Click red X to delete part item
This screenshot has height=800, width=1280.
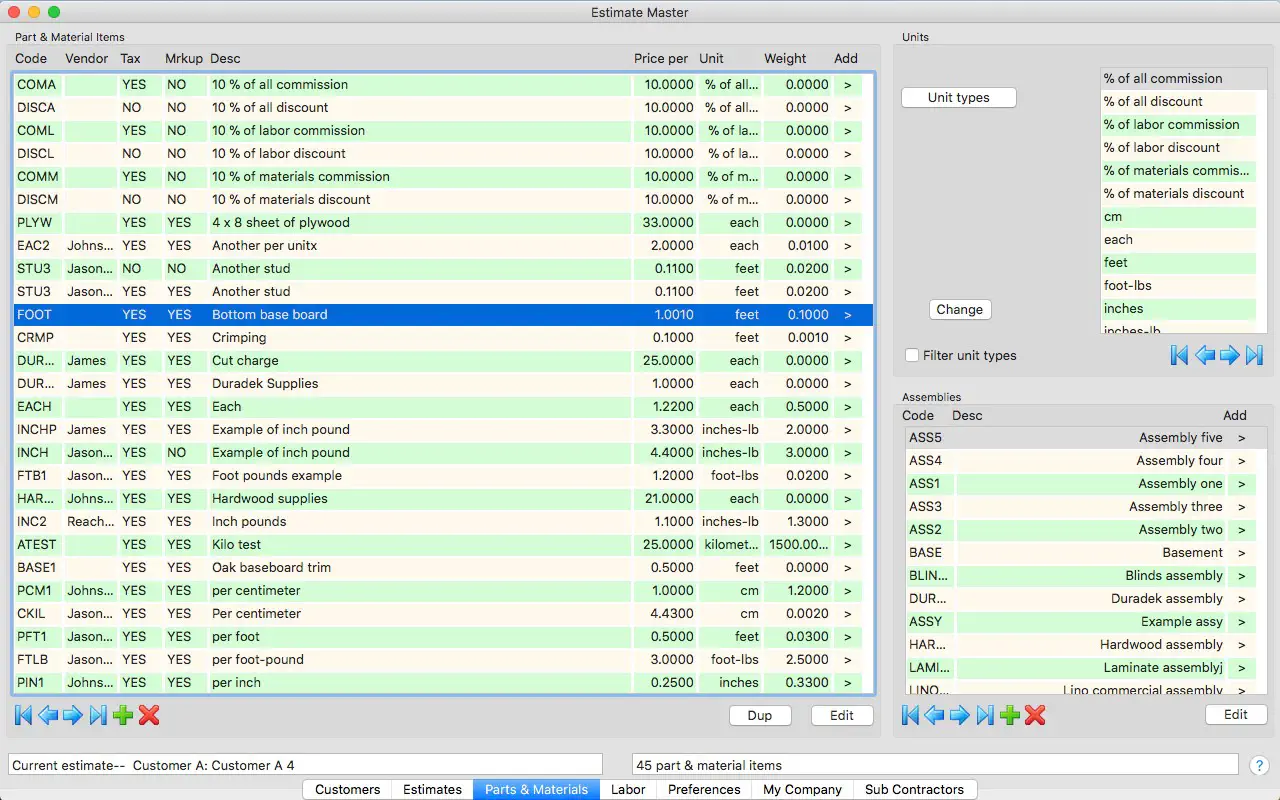point(149,715)
